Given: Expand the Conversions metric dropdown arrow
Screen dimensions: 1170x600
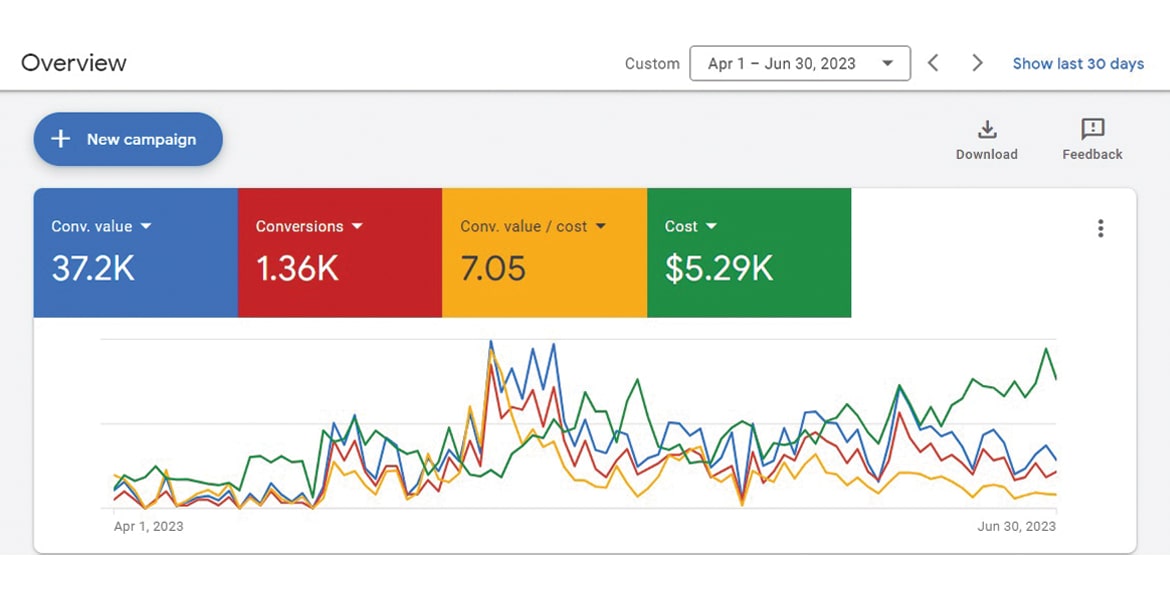Looking at the screenshot, I should click(357, 226).
